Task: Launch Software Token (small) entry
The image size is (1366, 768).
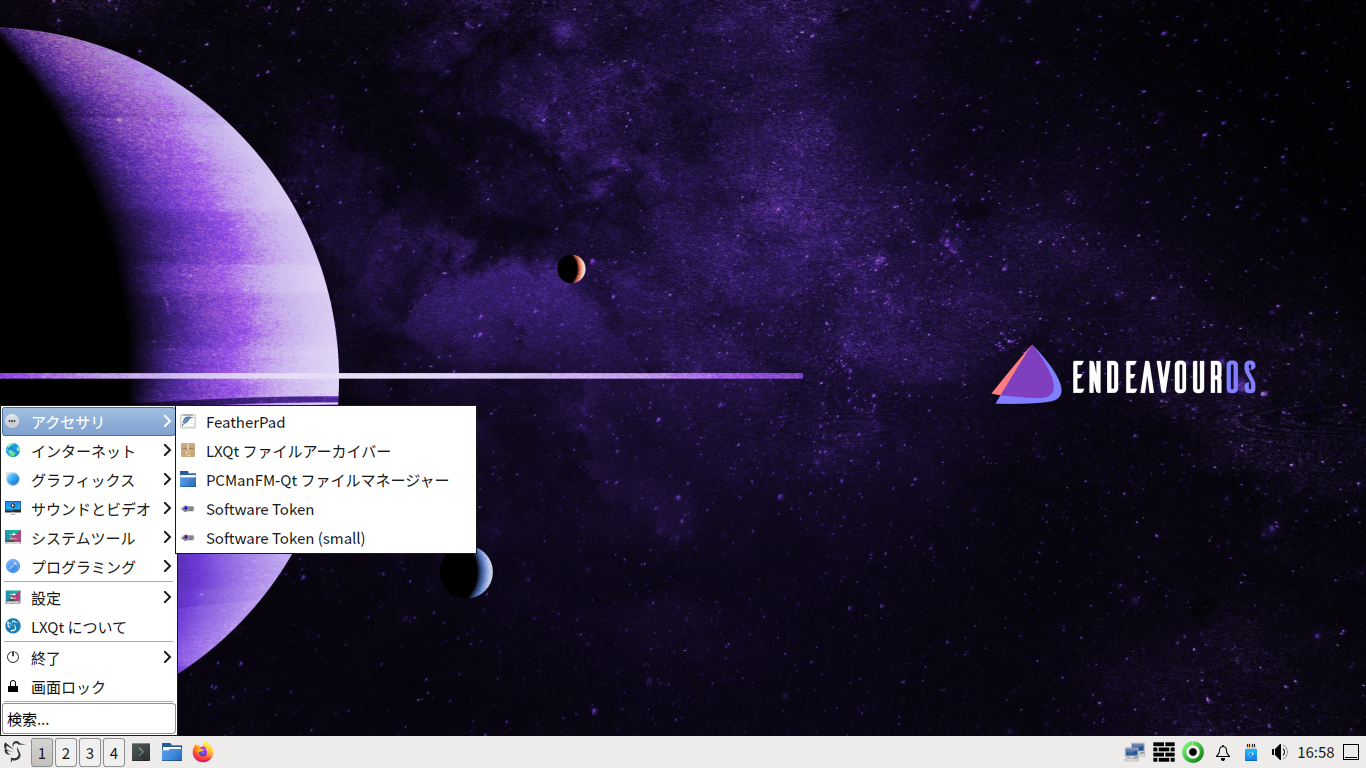Action: click(x=326, y=538)
